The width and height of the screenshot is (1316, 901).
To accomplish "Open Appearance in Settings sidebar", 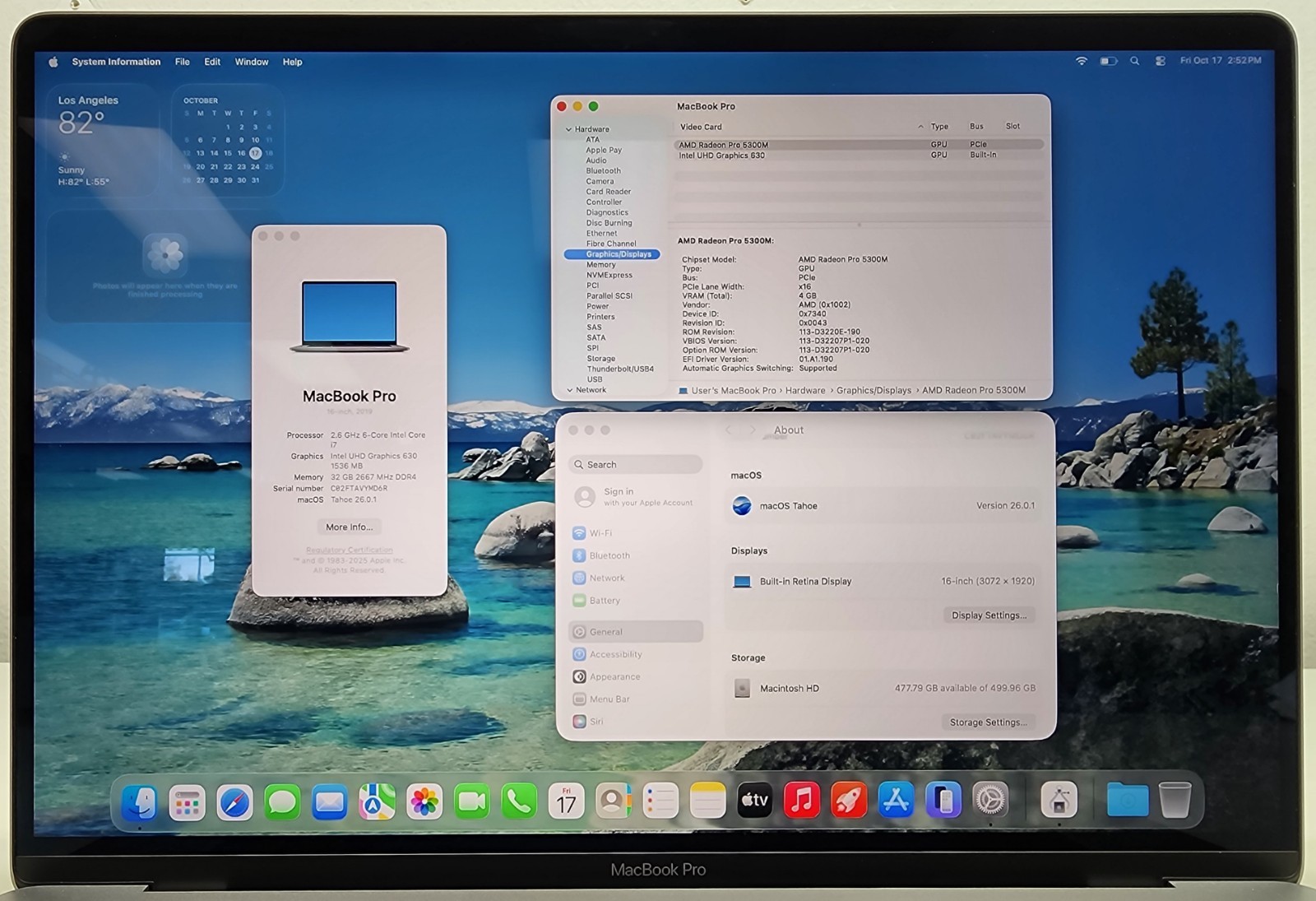I will [x=636, y=676].
